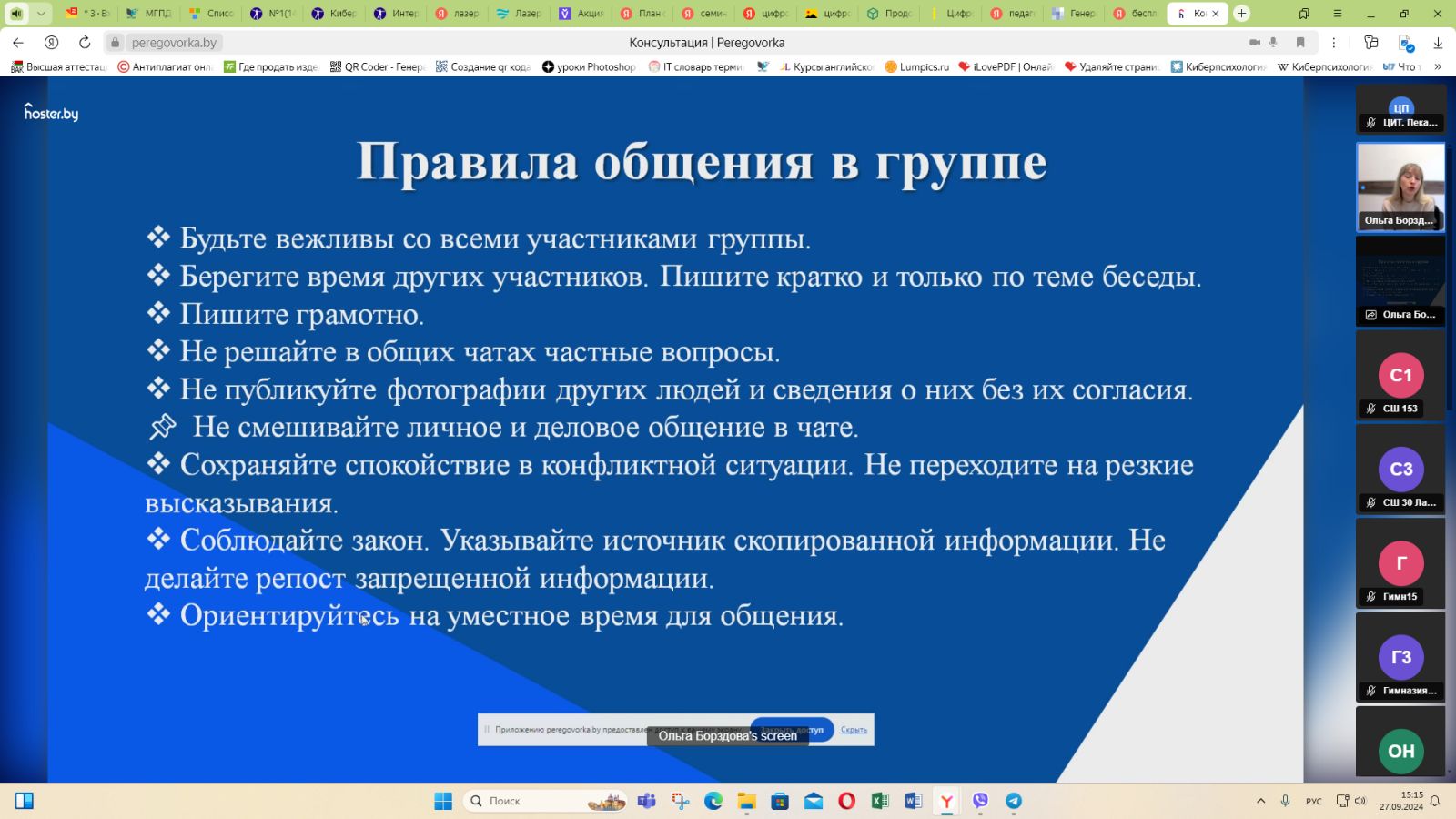Open Windows Start menu
Screen dimensions: 1456x819
[x=443, y=801]
